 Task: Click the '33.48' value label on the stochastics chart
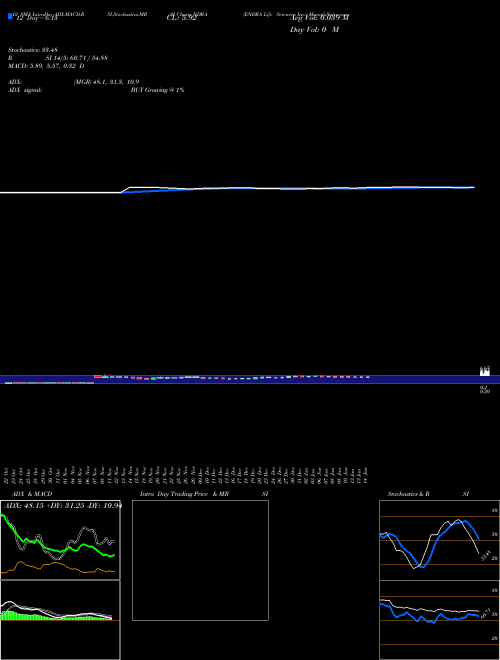click(485, 555)
